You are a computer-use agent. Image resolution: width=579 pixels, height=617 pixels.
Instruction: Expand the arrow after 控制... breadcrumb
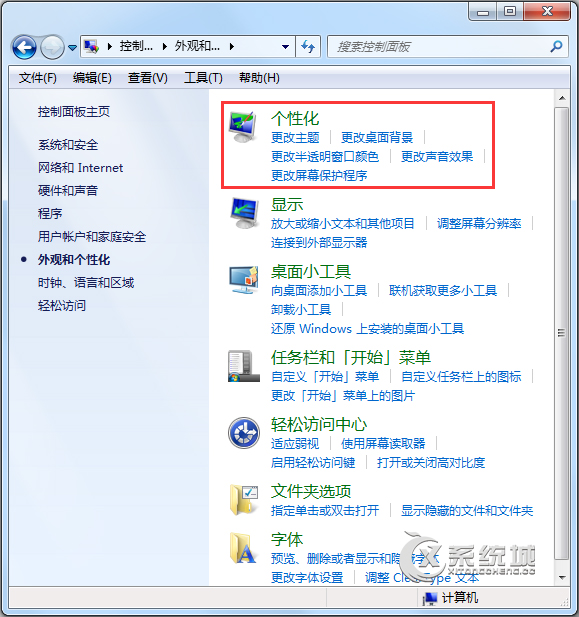(165, 47)
